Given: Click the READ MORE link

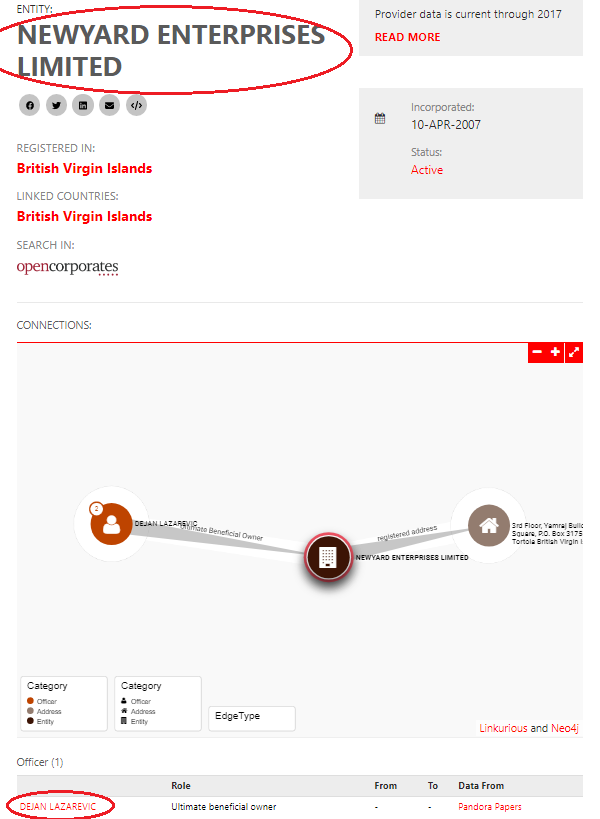Looking at the screenshot, I should (407, 37).
